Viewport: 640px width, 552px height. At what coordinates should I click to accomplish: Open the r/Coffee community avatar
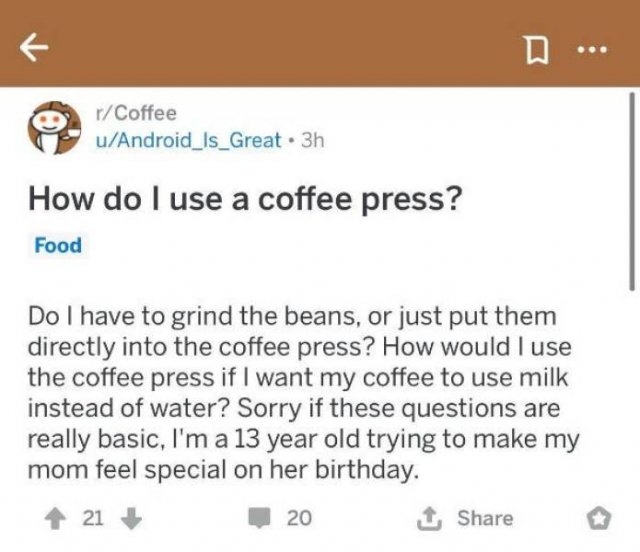(x=54, y=127)
